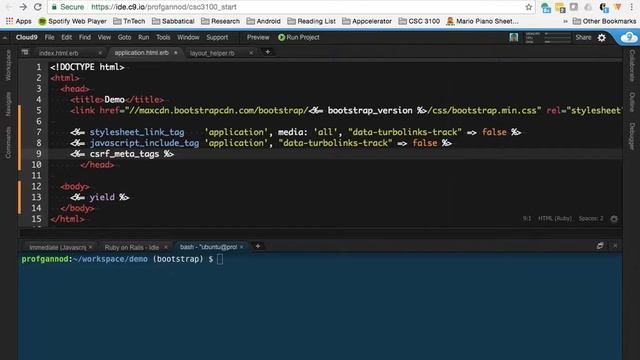This screenshot has height=360, width=640.
Task: Open the Window menu
Action: (x=188, y=37)
